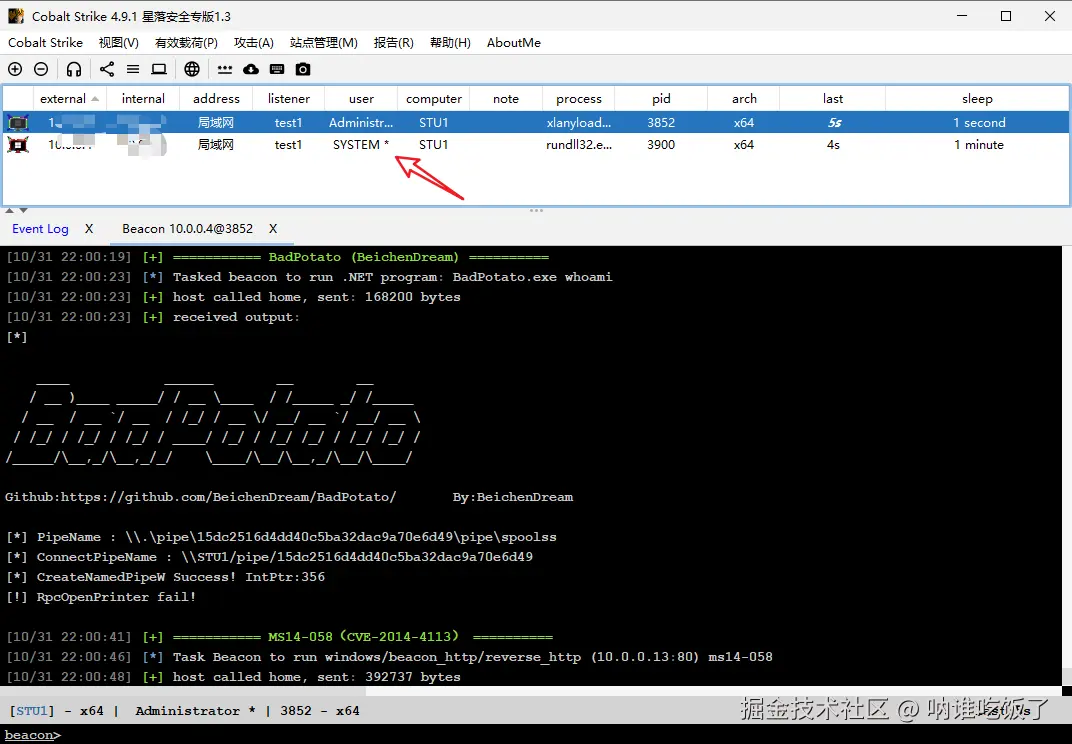Click Cobalt Strike app icon in title bar
The width and height of the screenshot is (1072, 744).
pyautogui.click(x=15, y=16)
